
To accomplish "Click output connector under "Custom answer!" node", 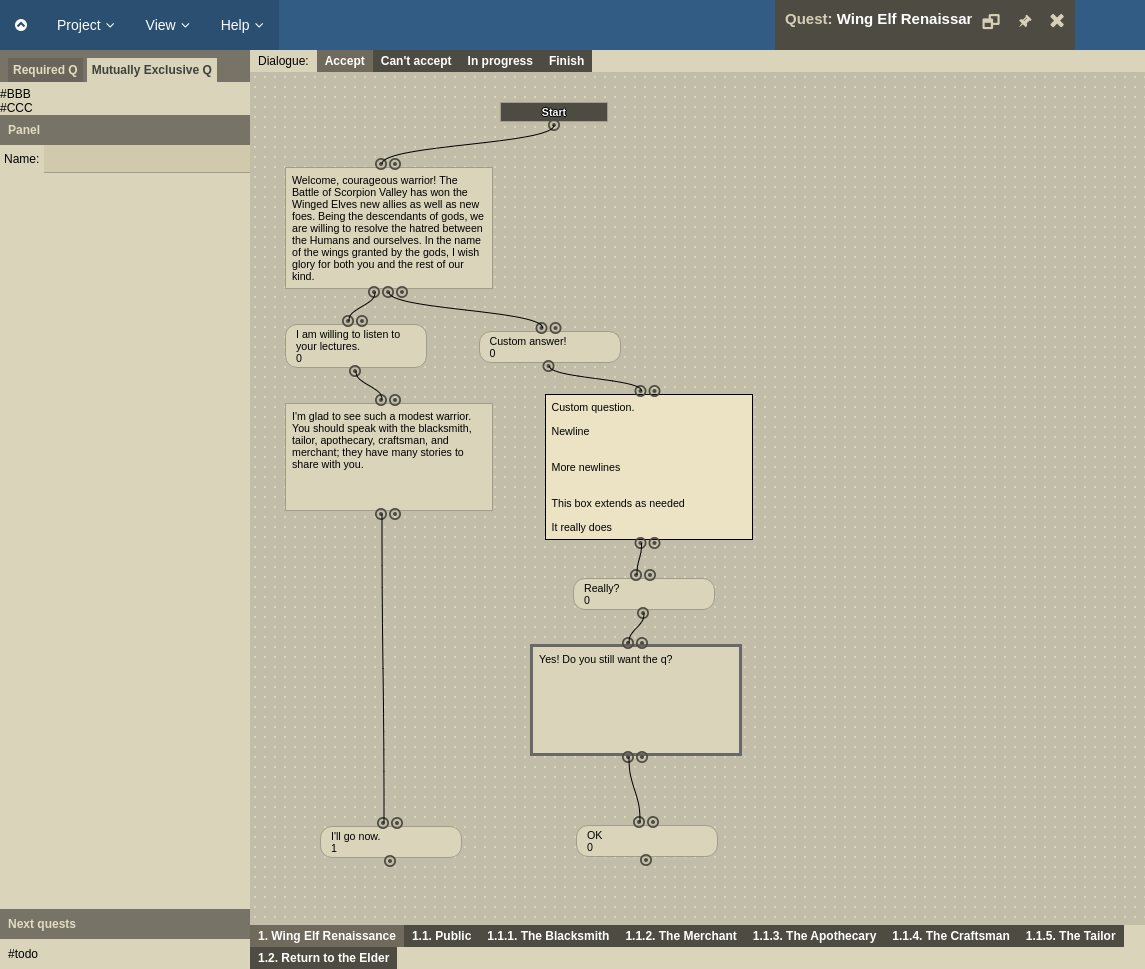I will click(x=548, y=367).
